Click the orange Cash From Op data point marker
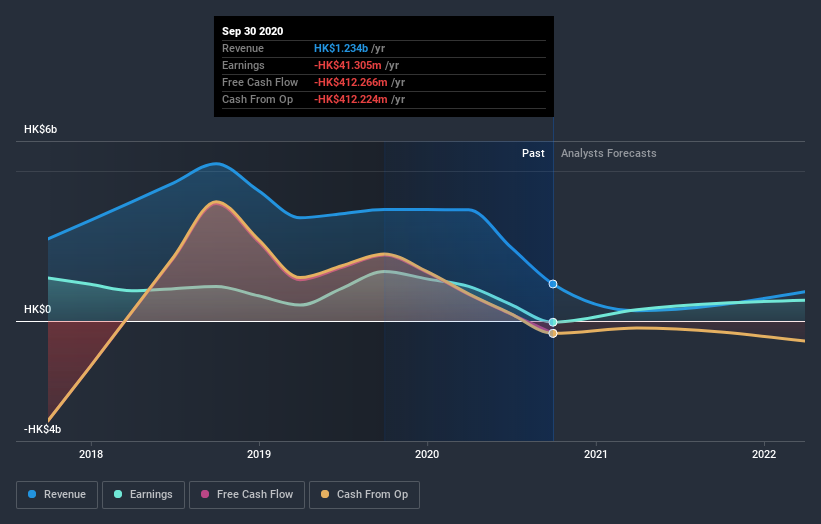This screenshot has width=821, height=524. point(553,333)
